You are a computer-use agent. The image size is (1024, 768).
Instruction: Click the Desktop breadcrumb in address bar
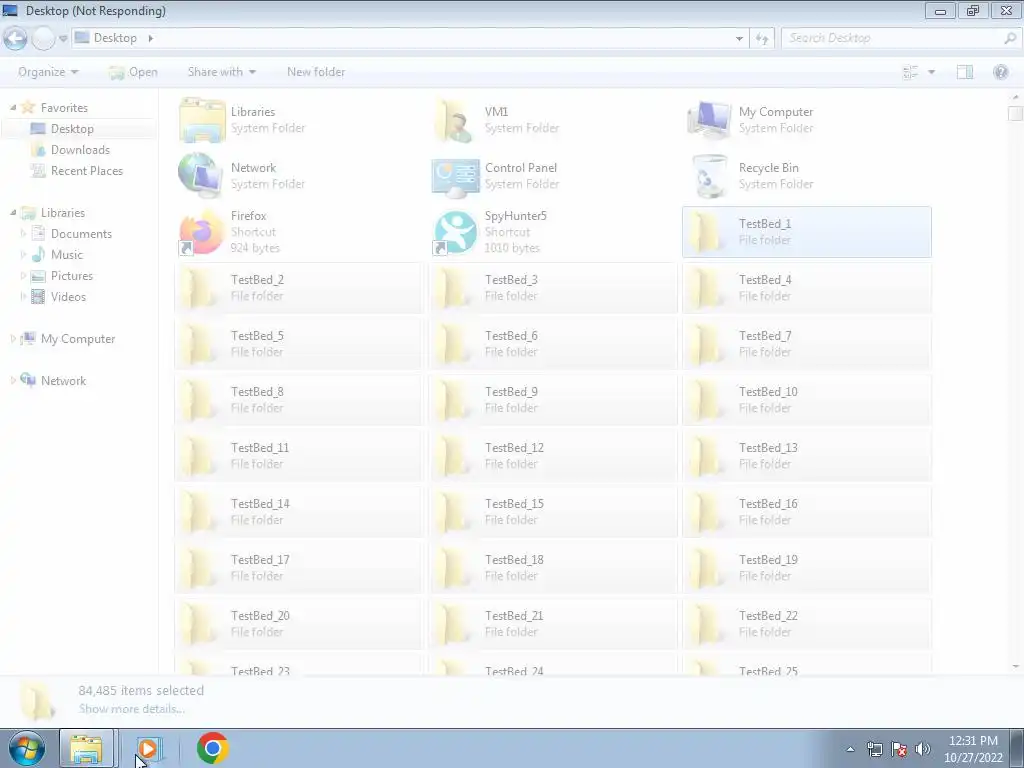pos(115,38)
